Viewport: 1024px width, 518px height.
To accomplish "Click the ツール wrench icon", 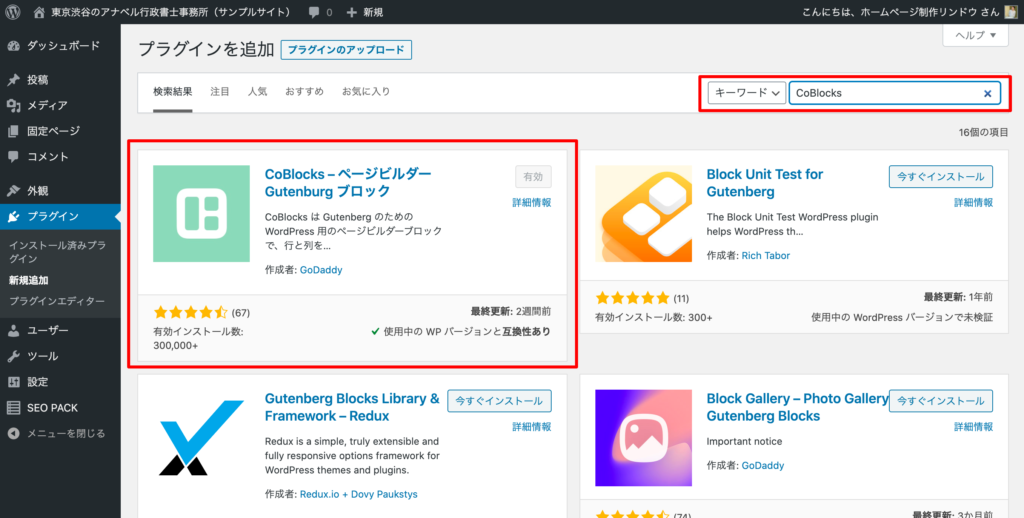I will (x=13, y=356).
